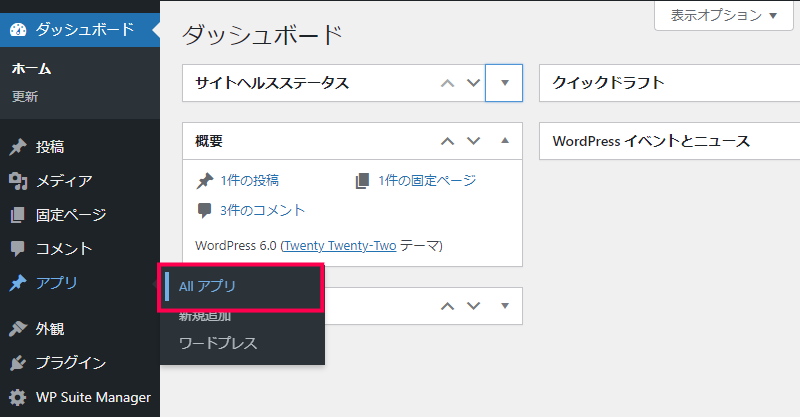The height and width of the screenshot is (417, 800).
Task: Click the gear icon beside WP Suite Manager
Action: tap(18, 397)
